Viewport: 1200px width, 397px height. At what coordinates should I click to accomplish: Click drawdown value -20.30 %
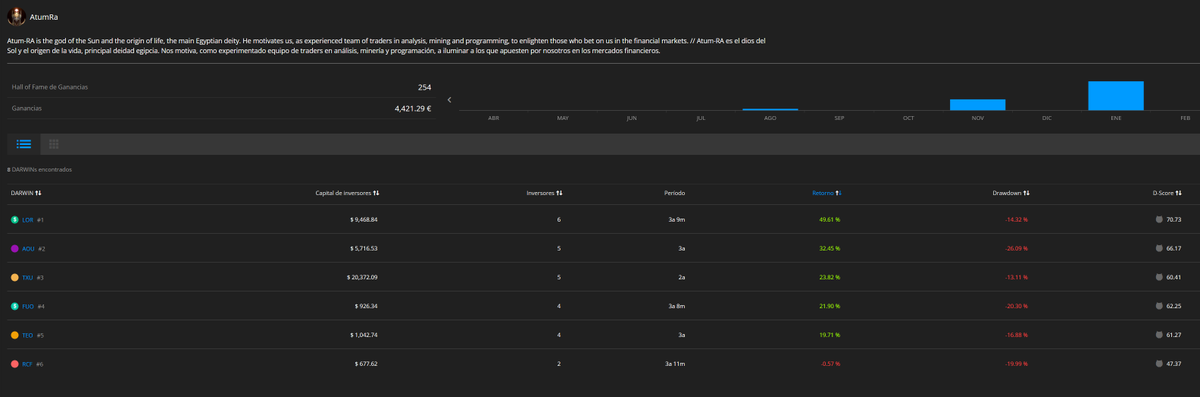(x=1016, y=306)
